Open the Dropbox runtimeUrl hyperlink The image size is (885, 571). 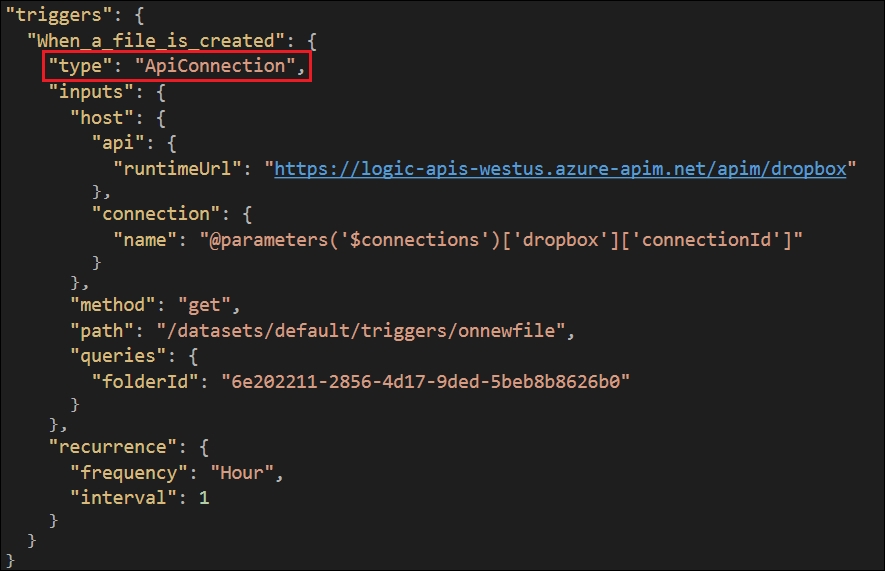click(x=560, y=169)
